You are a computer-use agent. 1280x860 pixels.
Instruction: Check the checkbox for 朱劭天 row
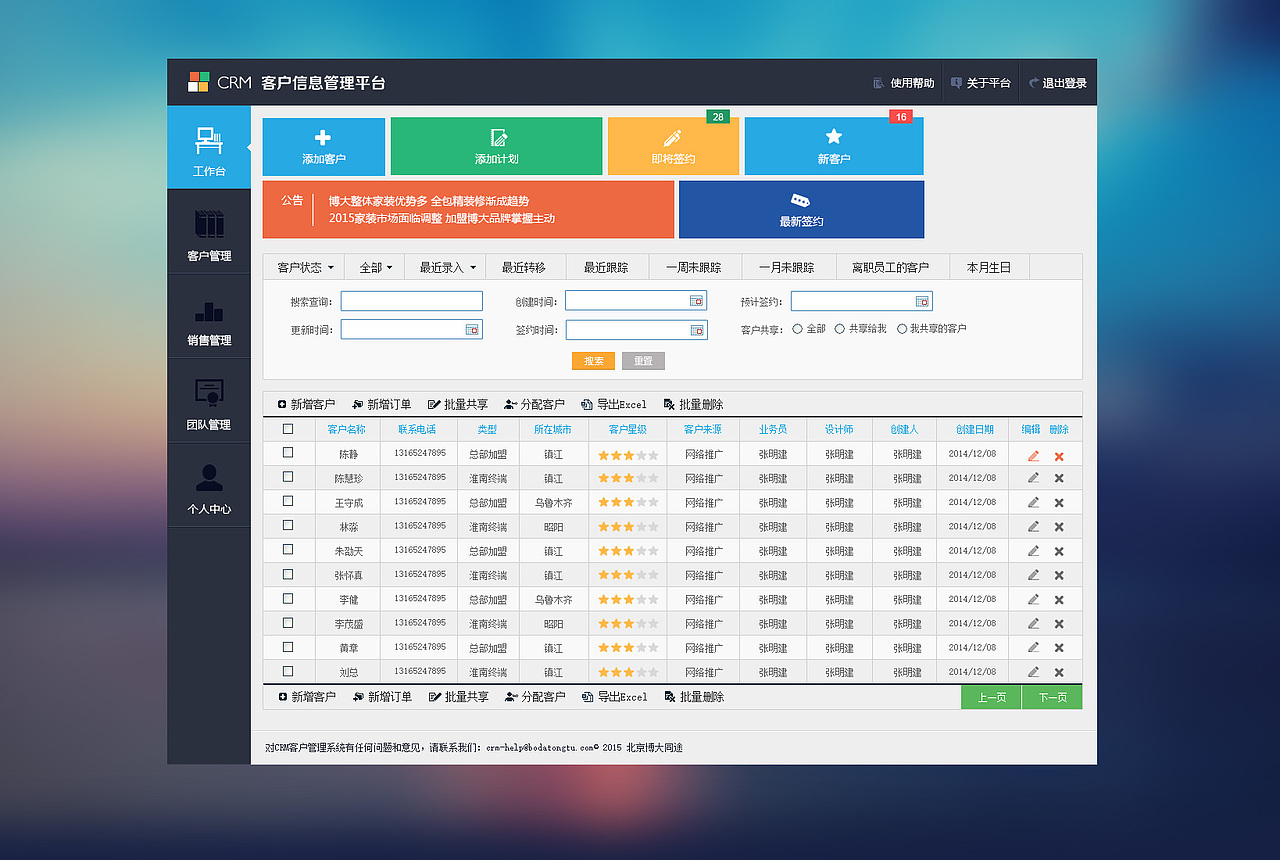click(x=288, y=550)
